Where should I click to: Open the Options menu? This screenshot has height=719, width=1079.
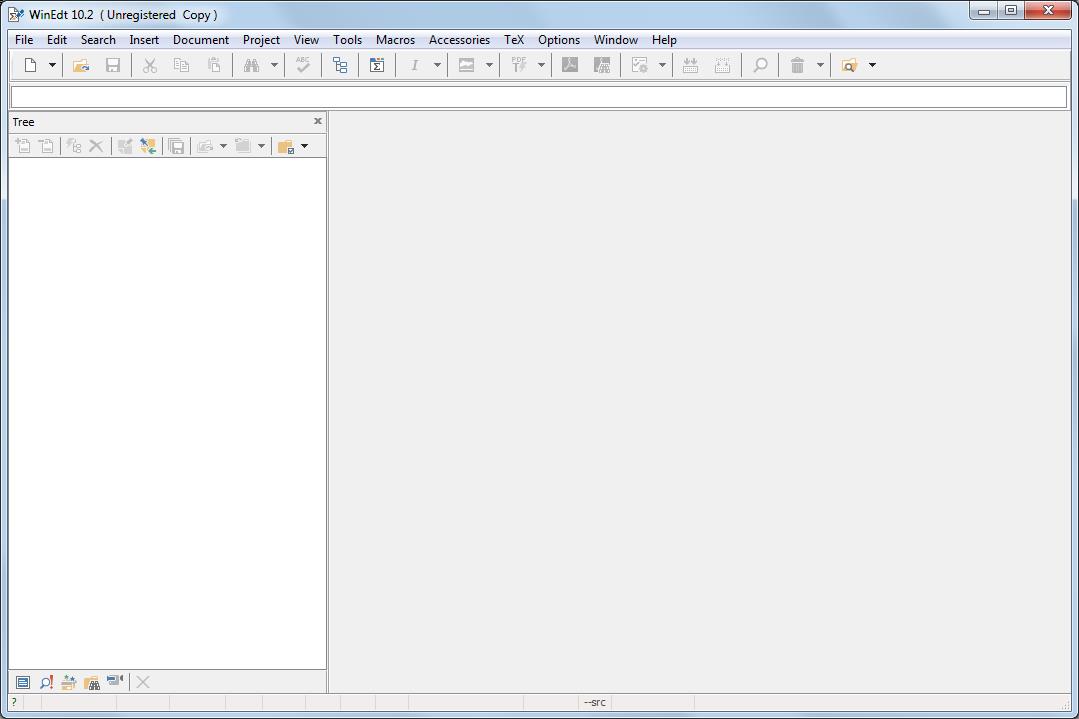click(559, 40)
